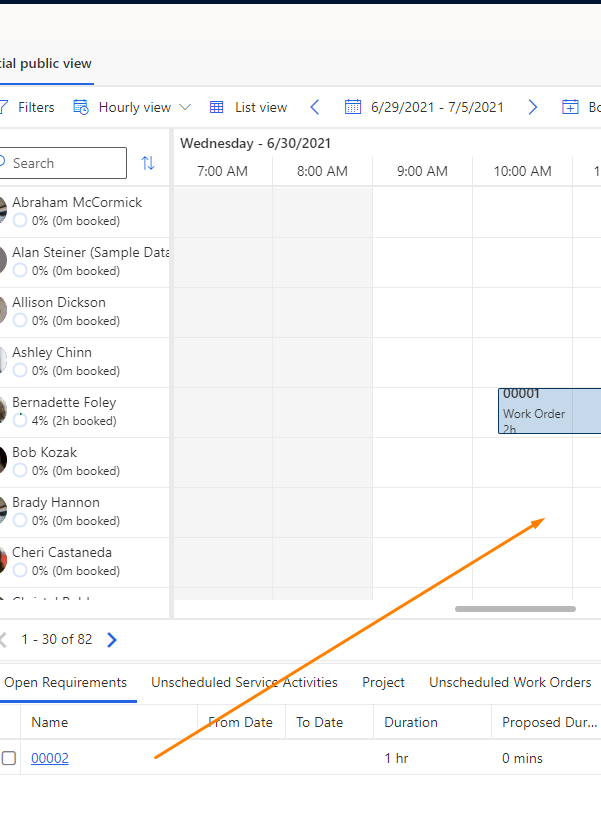Open the 00001 Work Order booking
This screenshot has height=820, width=601.
(549, 411)
